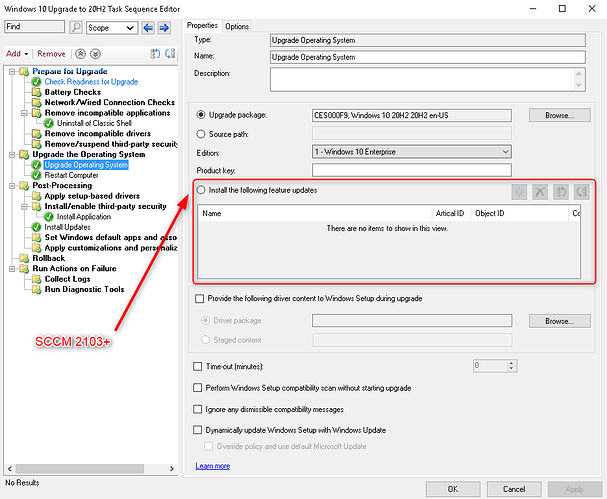Viewport: 607px width, 499px height.
Task: Click folder icon of Apply setup-based drivers
Action: [36, 196]
